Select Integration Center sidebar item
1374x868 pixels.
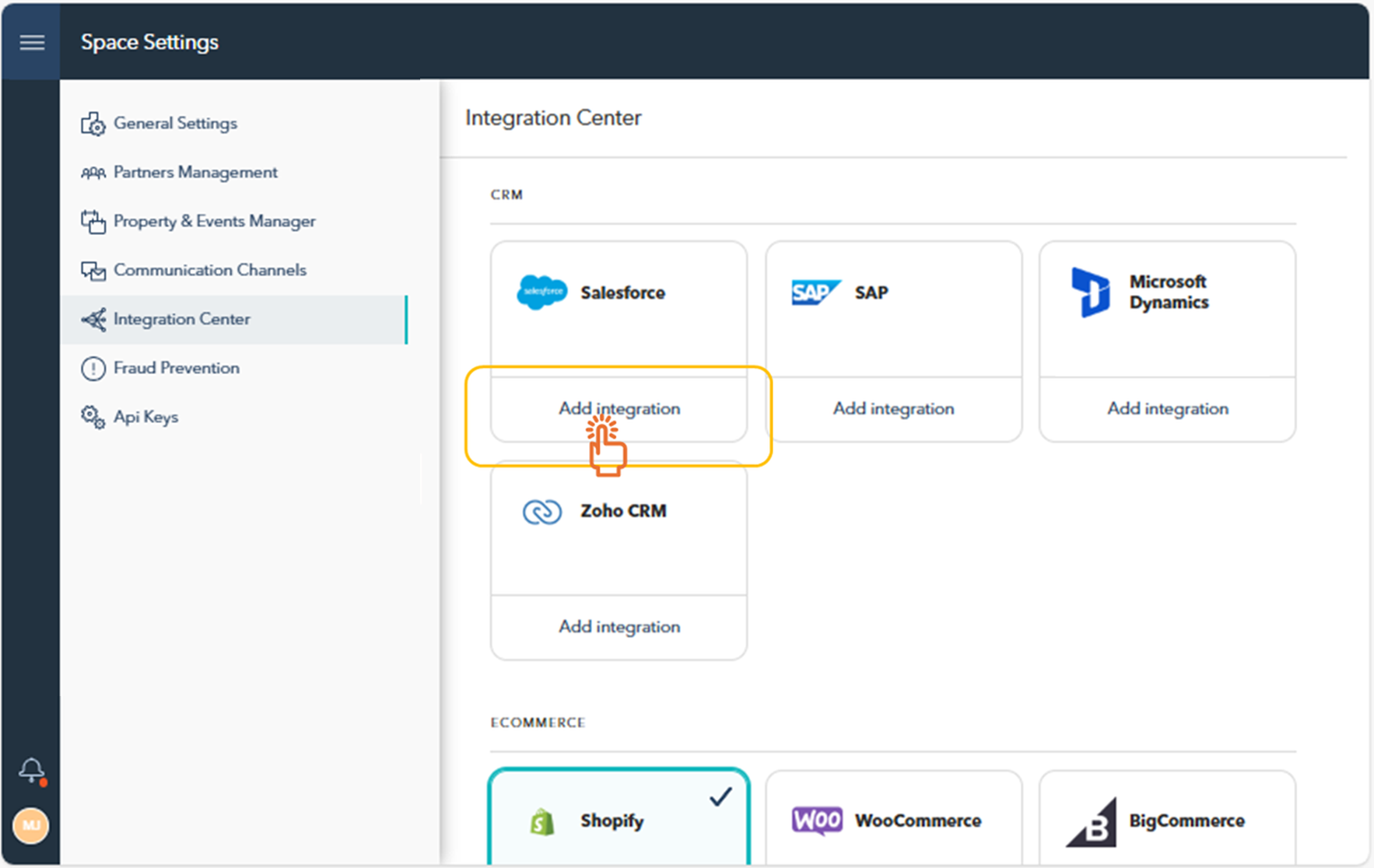(x=233, y=320)
